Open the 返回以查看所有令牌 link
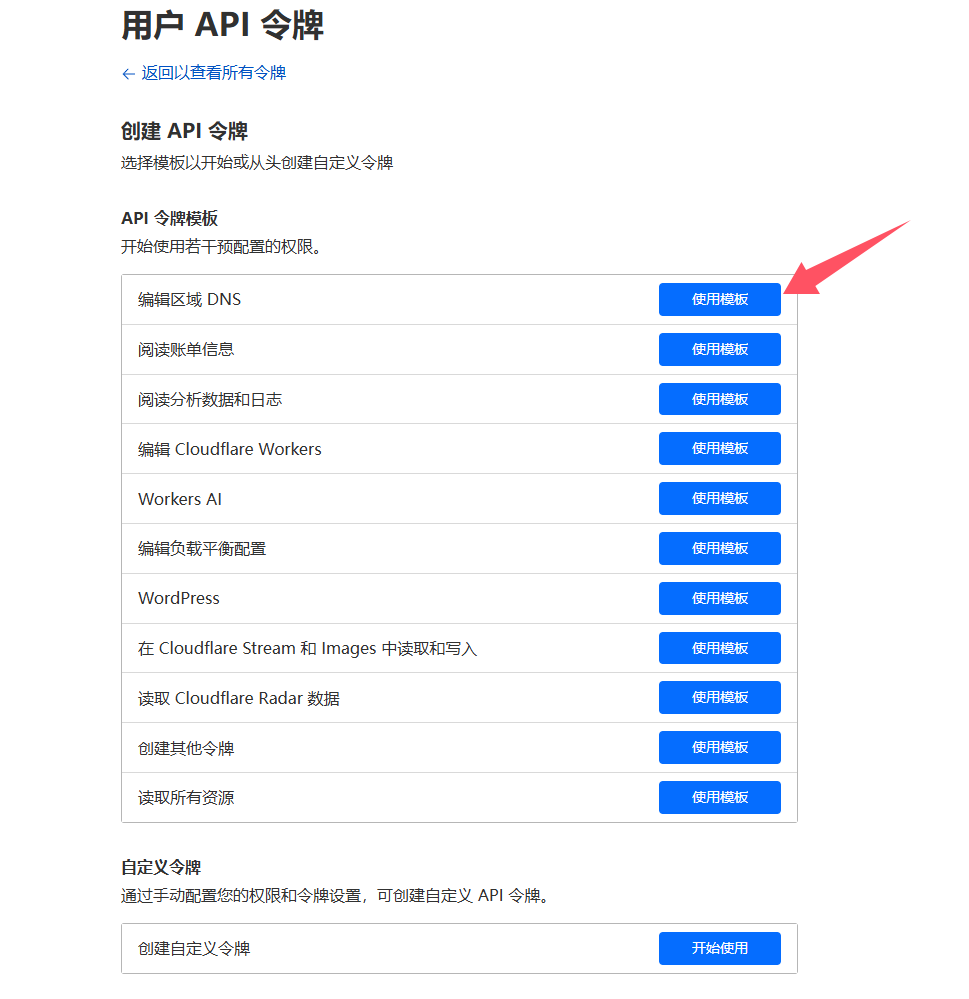Screen dimensions: 969x999 click(x=213, y=73)
